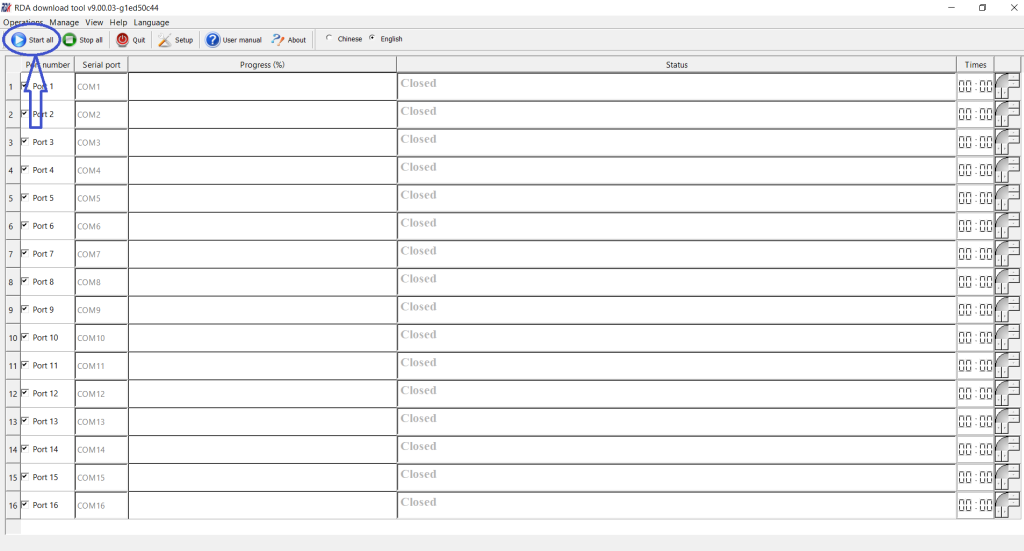Select the Chinese language radio button
Image resolution: width=1024 pixels, height=551 pixels.
(329, 39)
